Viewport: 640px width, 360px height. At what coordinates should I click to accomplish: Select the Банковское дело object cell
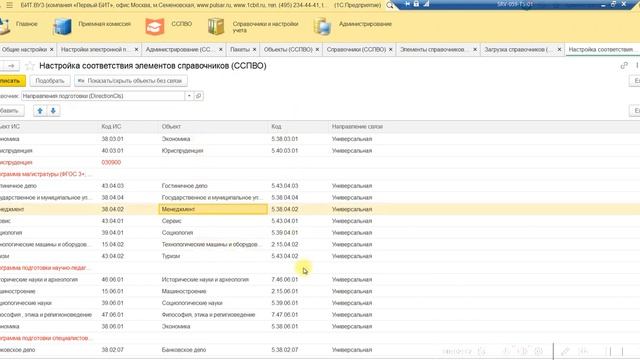tap(213, 350)
